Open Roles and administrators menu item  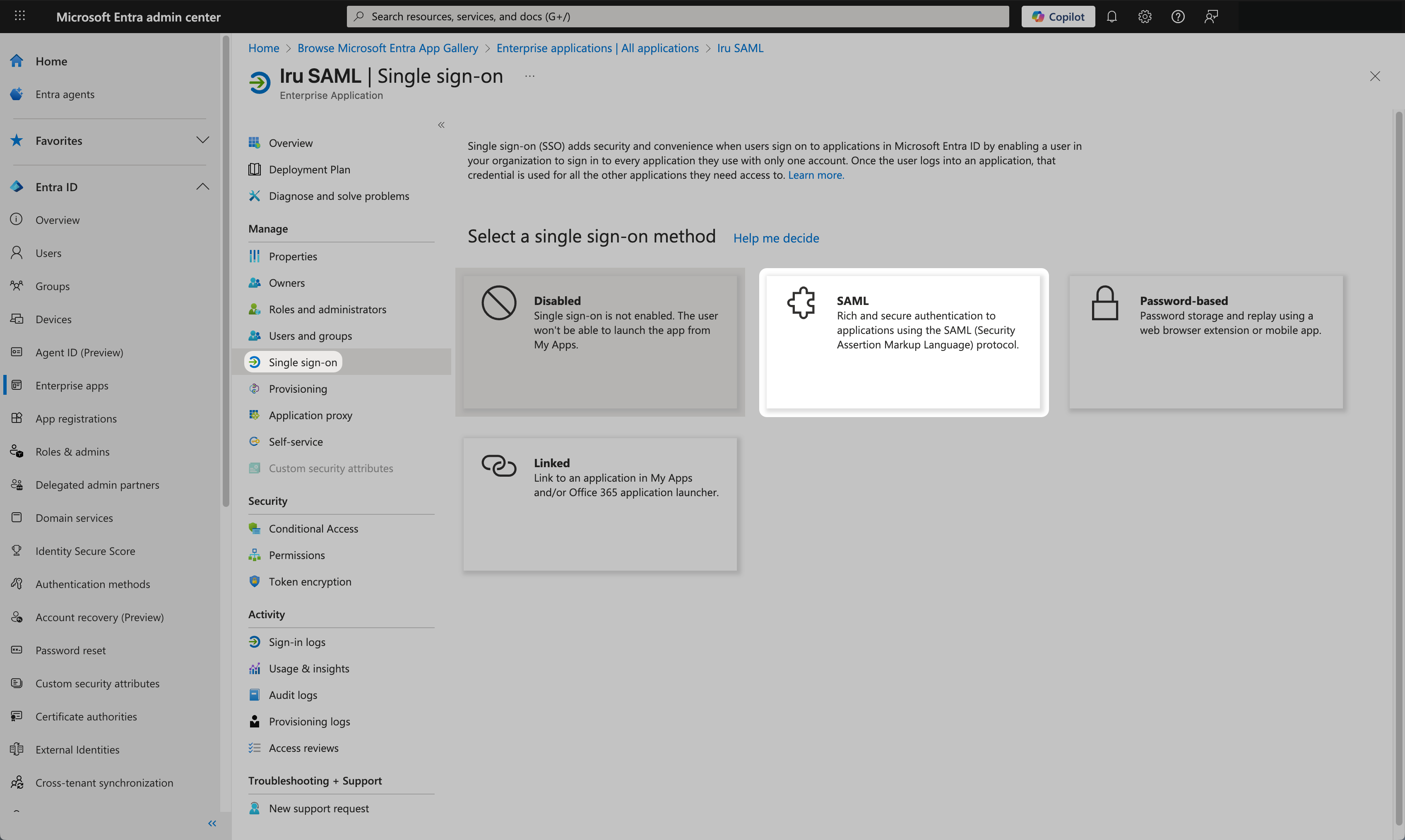tap(327, 309)
